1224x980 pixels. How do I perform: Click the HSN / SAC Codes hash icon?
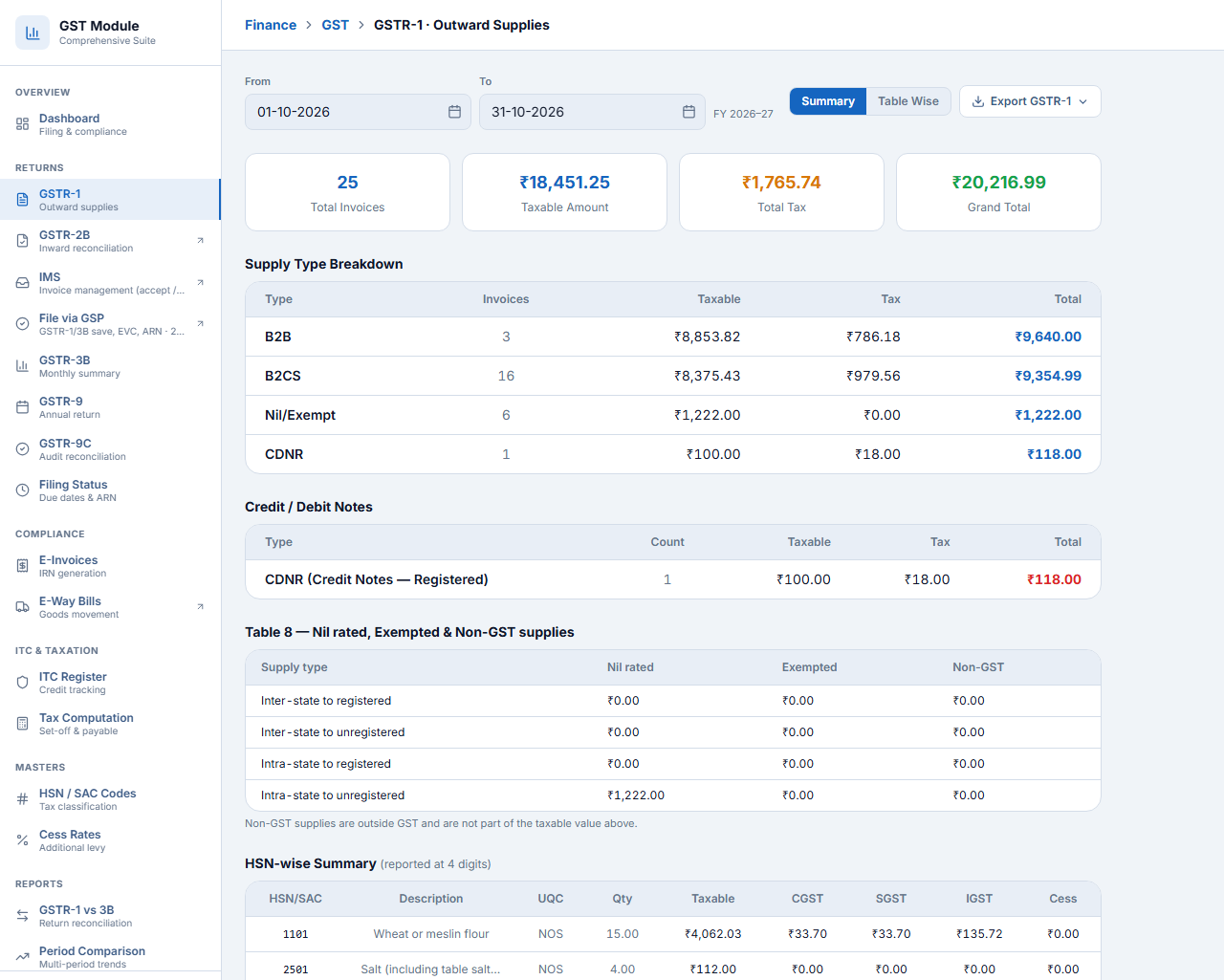tap(22, 799)
